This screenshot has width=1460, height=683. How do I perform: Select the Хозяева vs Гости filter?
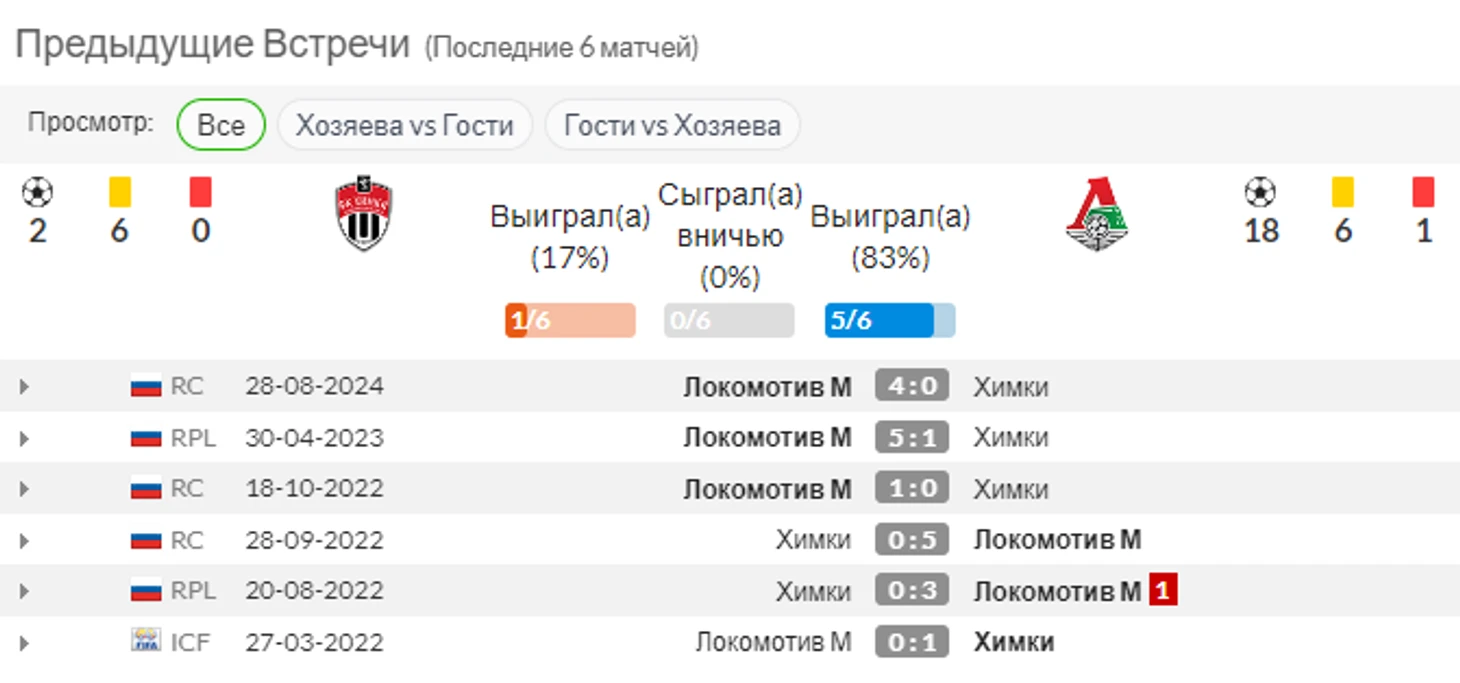404,125
